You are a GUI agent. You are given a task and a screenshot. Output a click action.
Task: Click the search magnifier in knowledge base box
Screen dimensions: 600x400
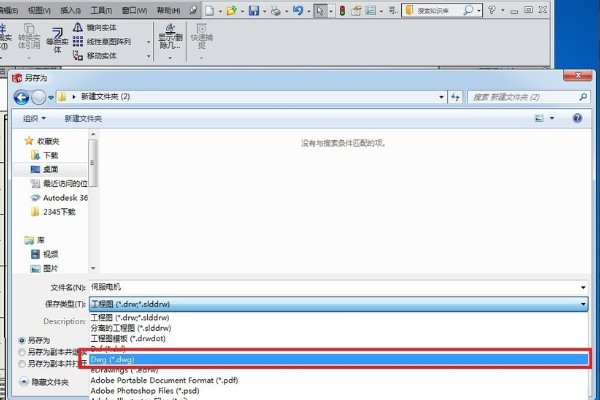point(468,10)
